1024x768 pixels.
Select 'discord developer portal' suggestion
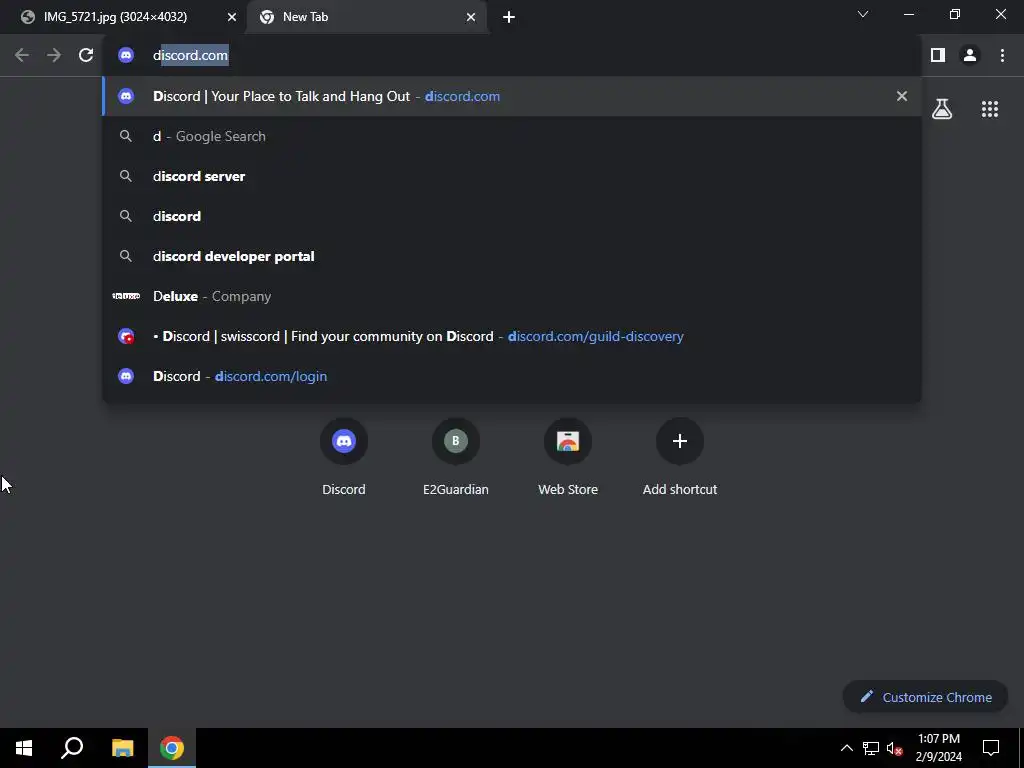512,256
